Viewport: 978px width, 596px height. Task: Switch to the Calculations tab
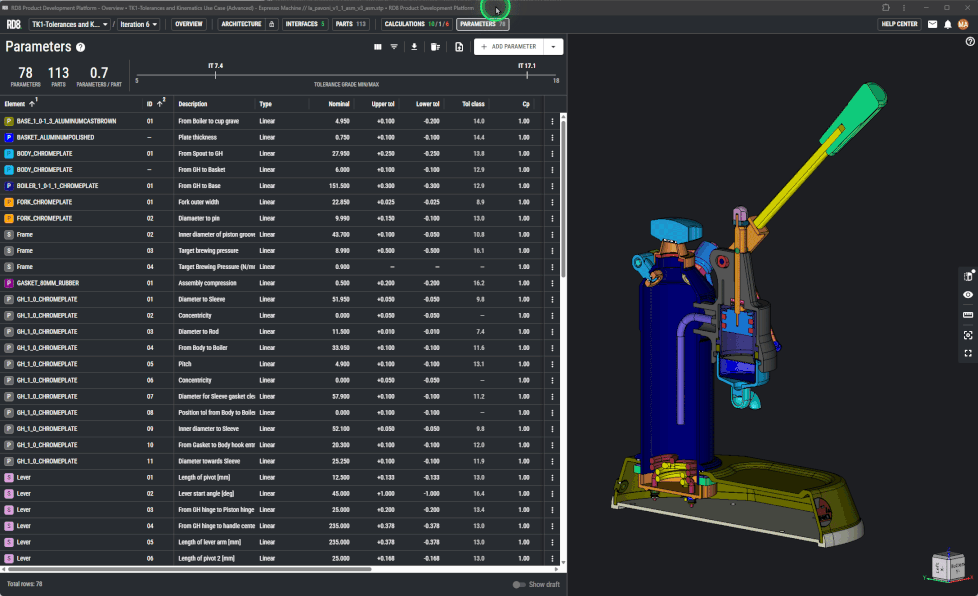417,24
